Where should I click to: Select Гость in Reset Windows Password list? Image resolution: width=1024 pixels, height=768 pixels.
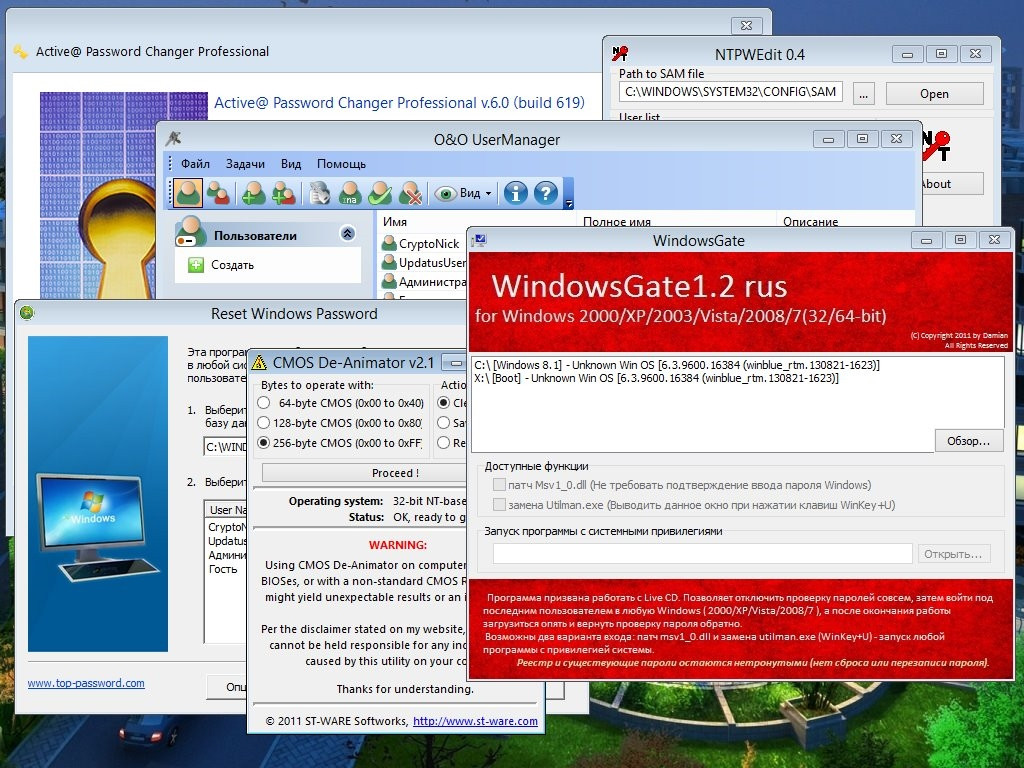[x=223, y=569]
